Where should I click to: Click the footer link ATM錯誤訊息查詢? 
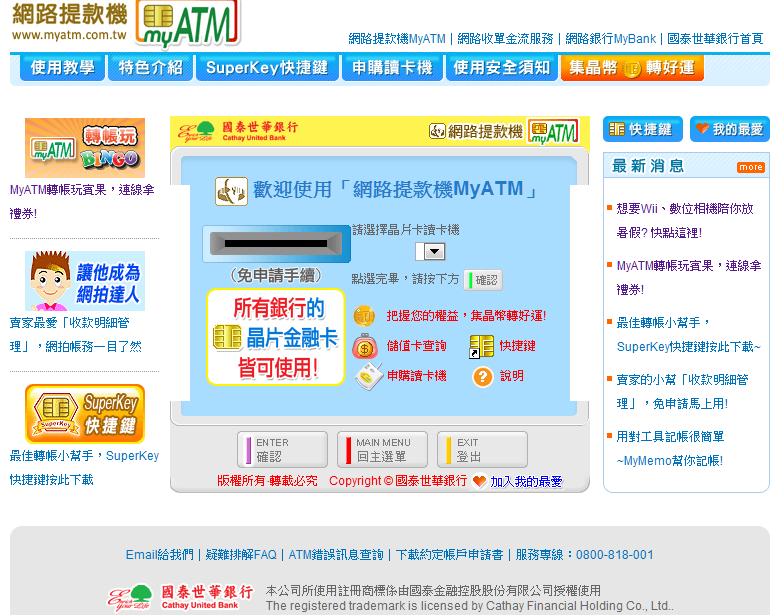point(336,555)
